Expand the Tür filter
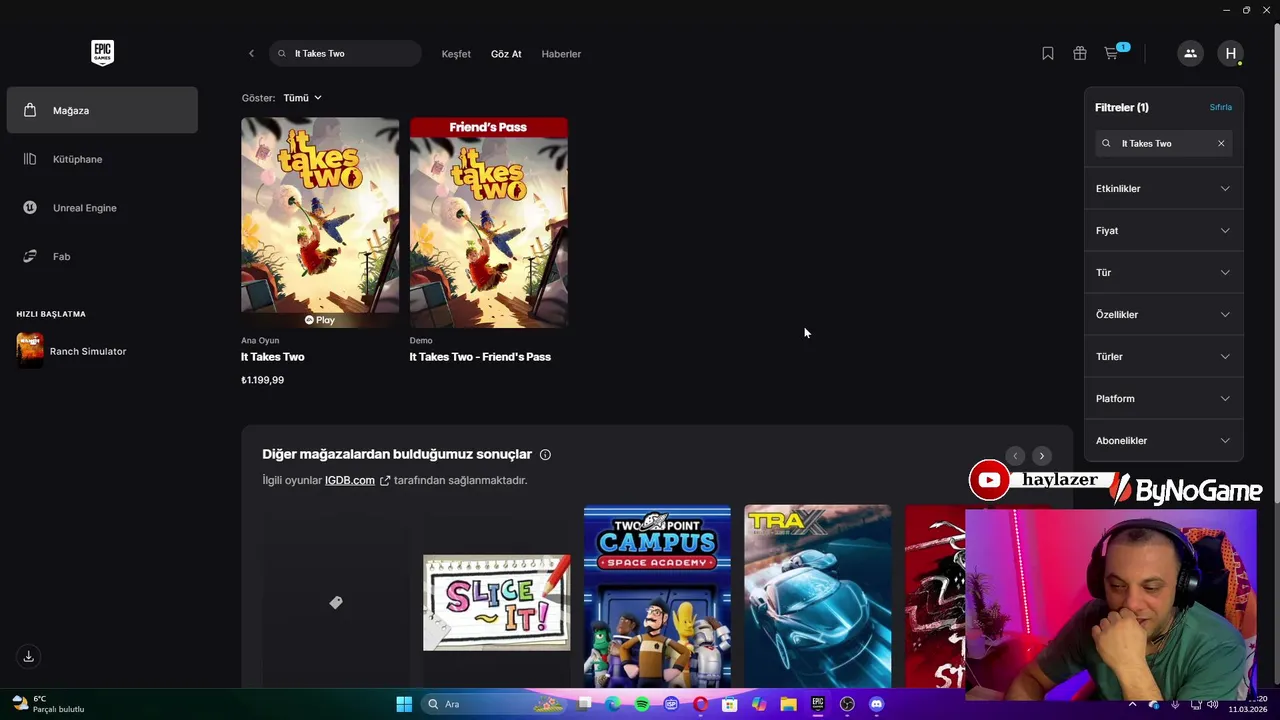 1164,272
